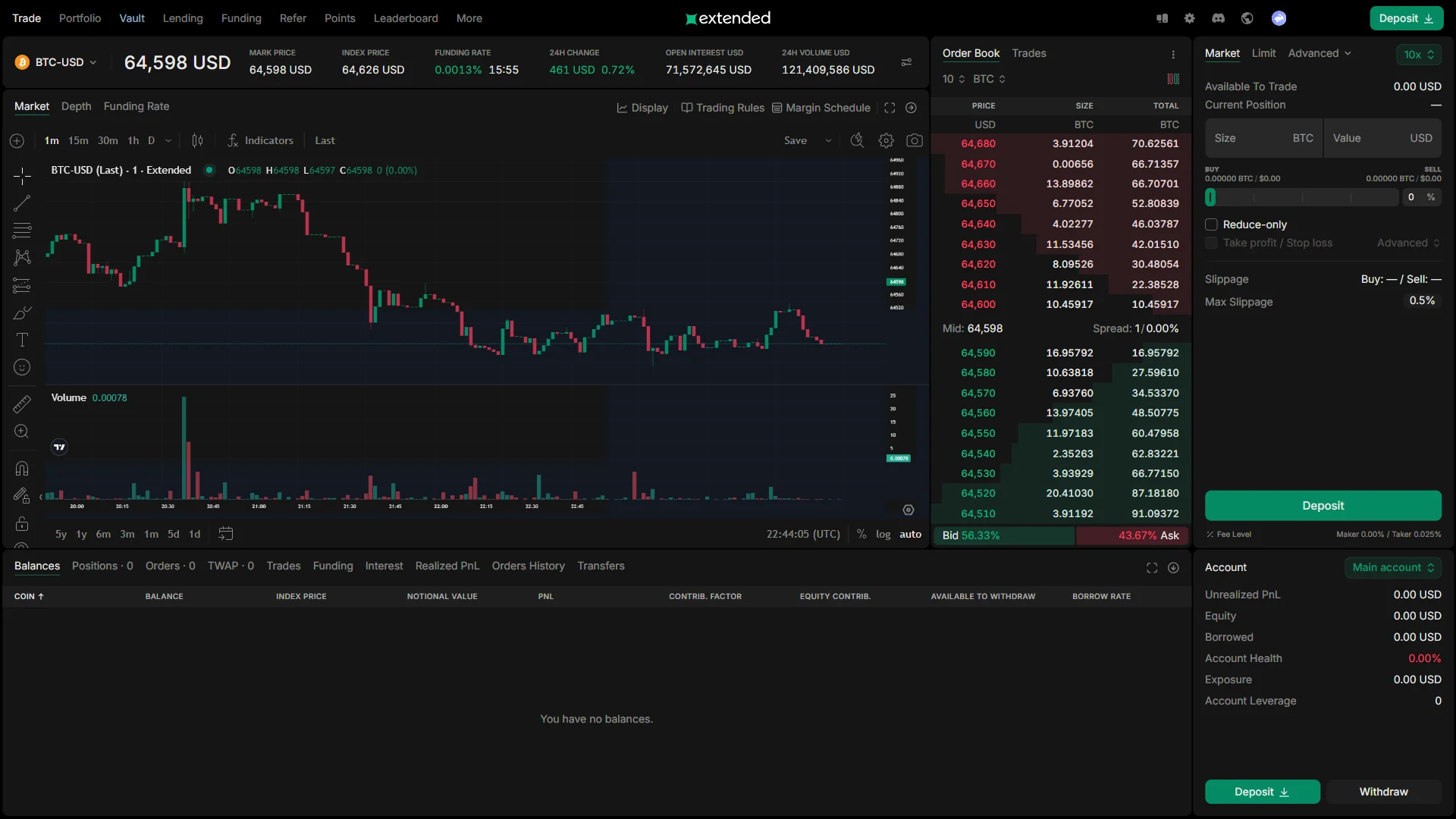Open Discord link icon in header

(1219, 18)
